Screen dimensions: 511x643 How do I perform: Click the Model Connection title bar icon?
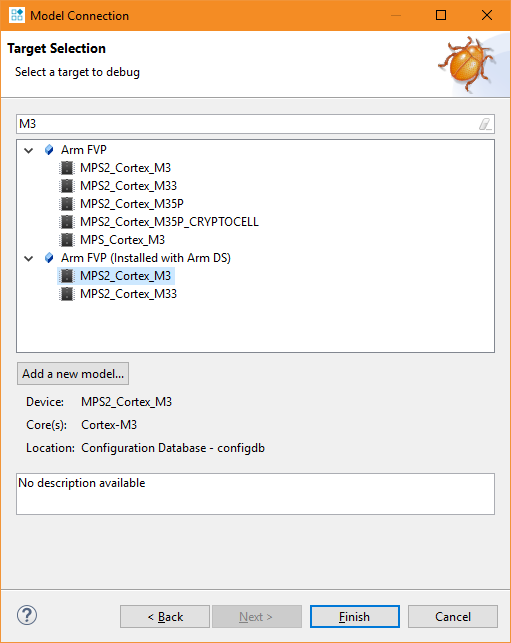tap(17, 15)
